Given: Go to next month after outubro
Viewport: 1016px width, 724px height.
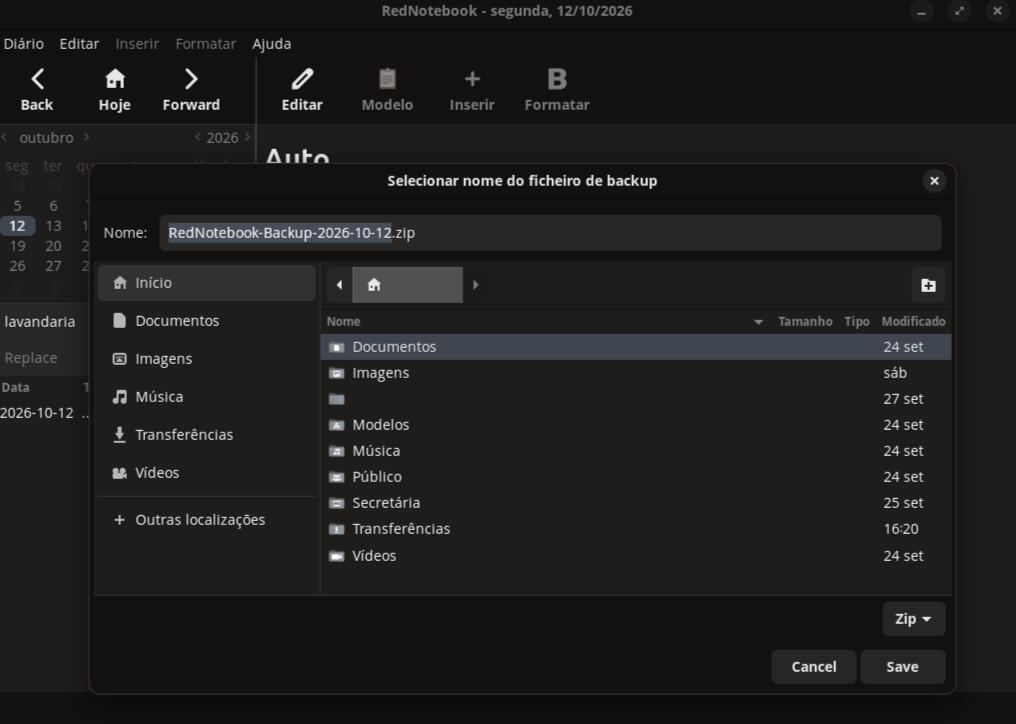Looking at the screenshot, I should click(x=86, y=137).
